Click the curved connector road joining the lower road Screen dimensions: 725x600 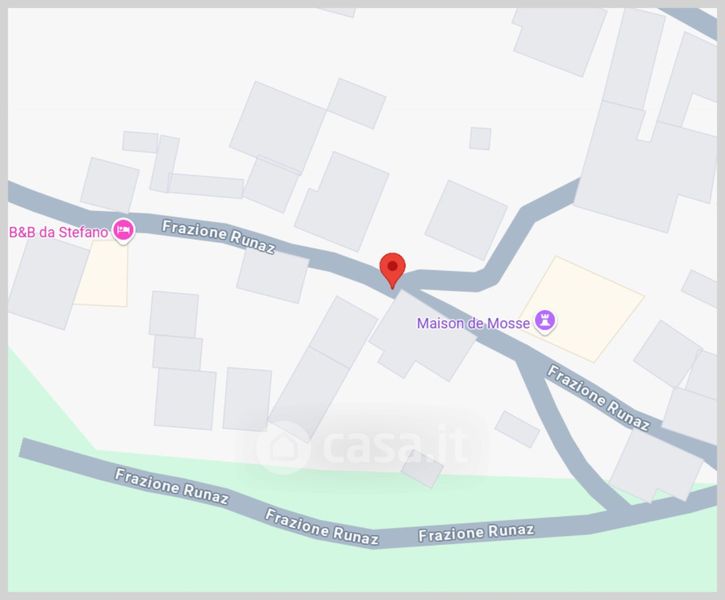[x=562, y=432]
